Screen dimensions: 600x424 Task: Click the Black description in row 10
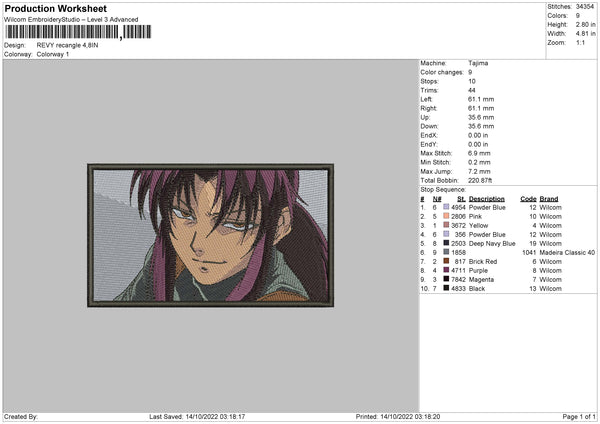477,289
